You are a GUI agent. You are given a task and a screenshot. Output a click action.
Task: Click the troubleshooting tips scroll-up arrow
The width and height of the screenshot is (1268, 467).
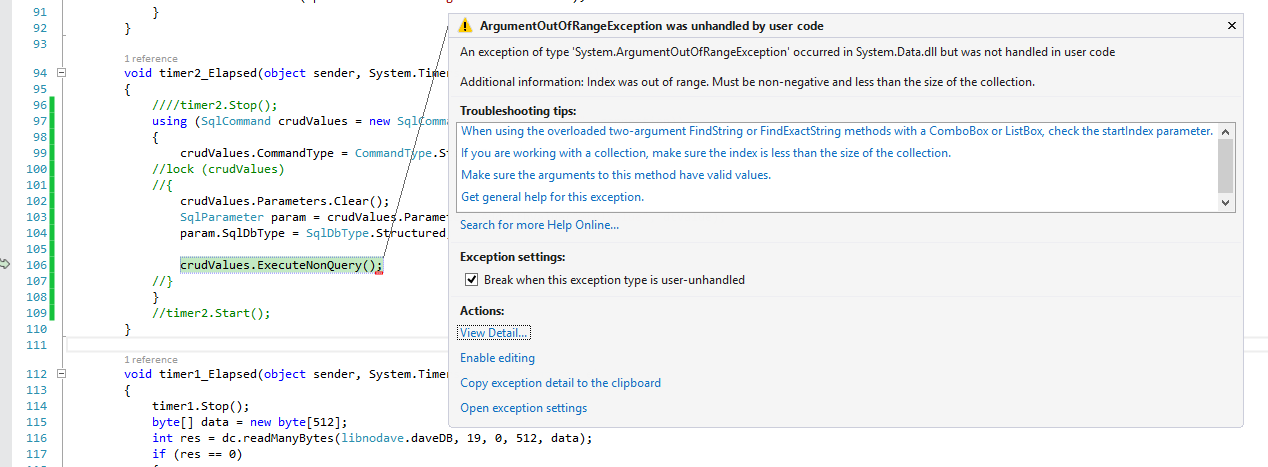[x=1226, y=132]
